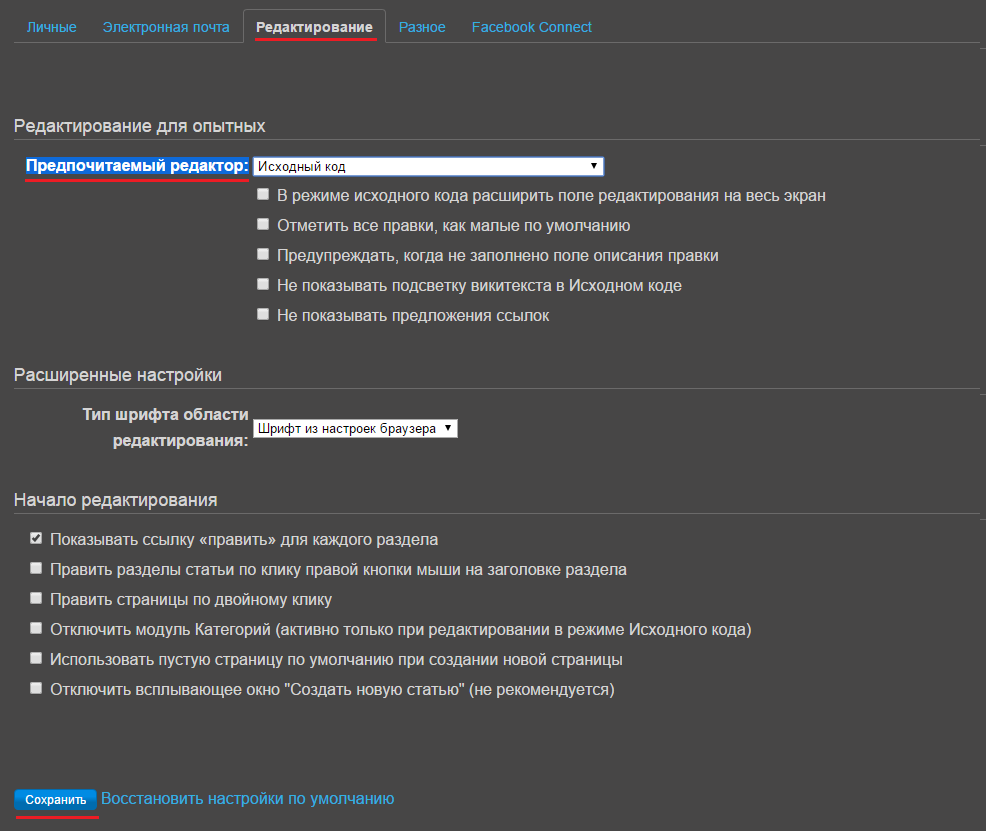The width and height of the screenshot is (986, 831).
Task: Click 'Восстановить настройки по умолчанию' link
Action: [248, 799]
